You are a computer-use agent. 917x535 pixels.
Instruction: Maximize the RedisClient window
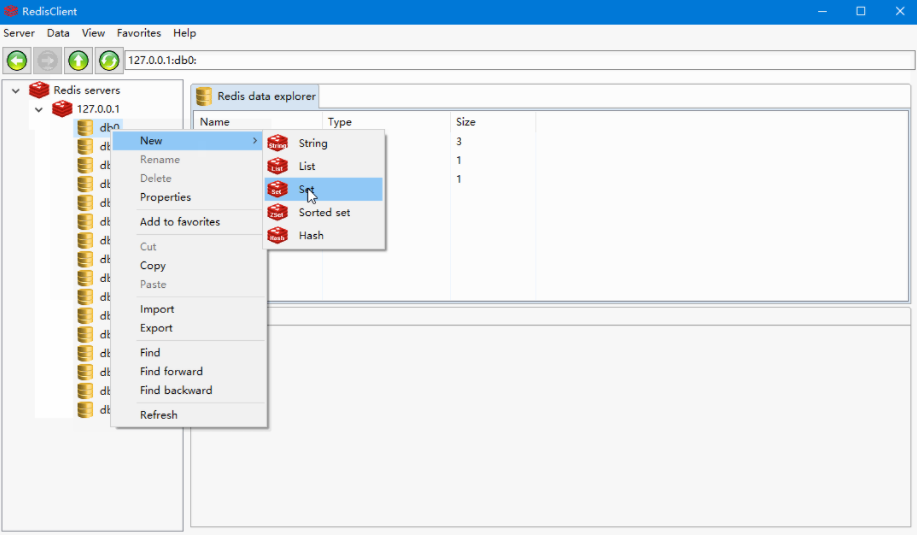pyautogui.click(x=861, y=11)
